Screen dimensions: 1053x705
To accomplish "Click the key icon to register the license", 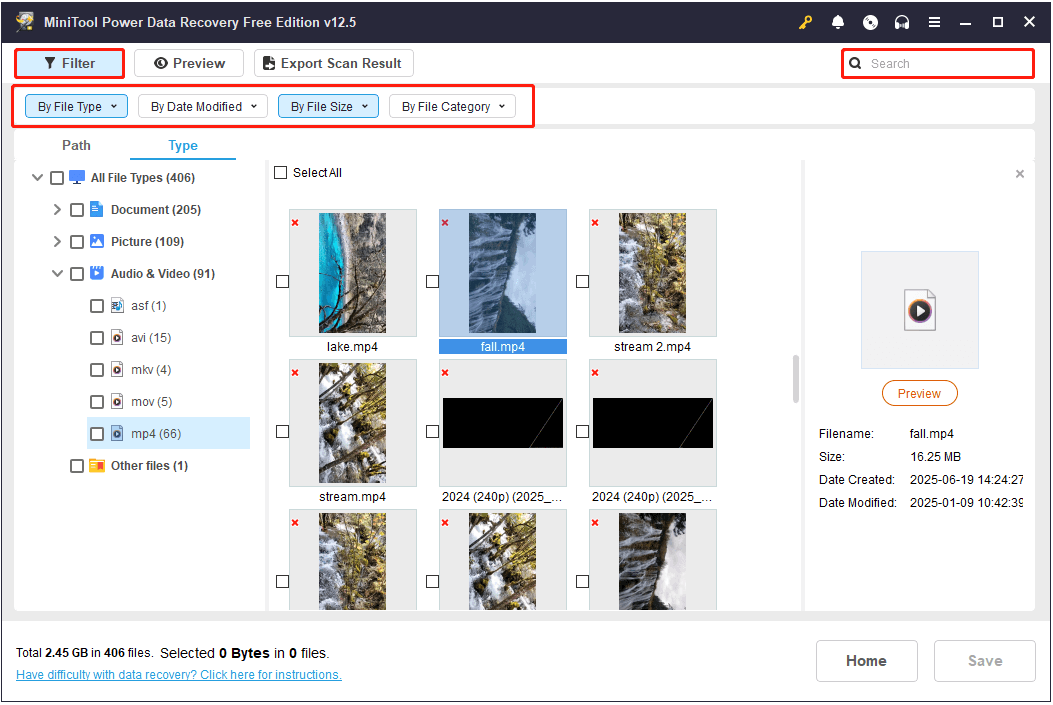I will point(806,22).
